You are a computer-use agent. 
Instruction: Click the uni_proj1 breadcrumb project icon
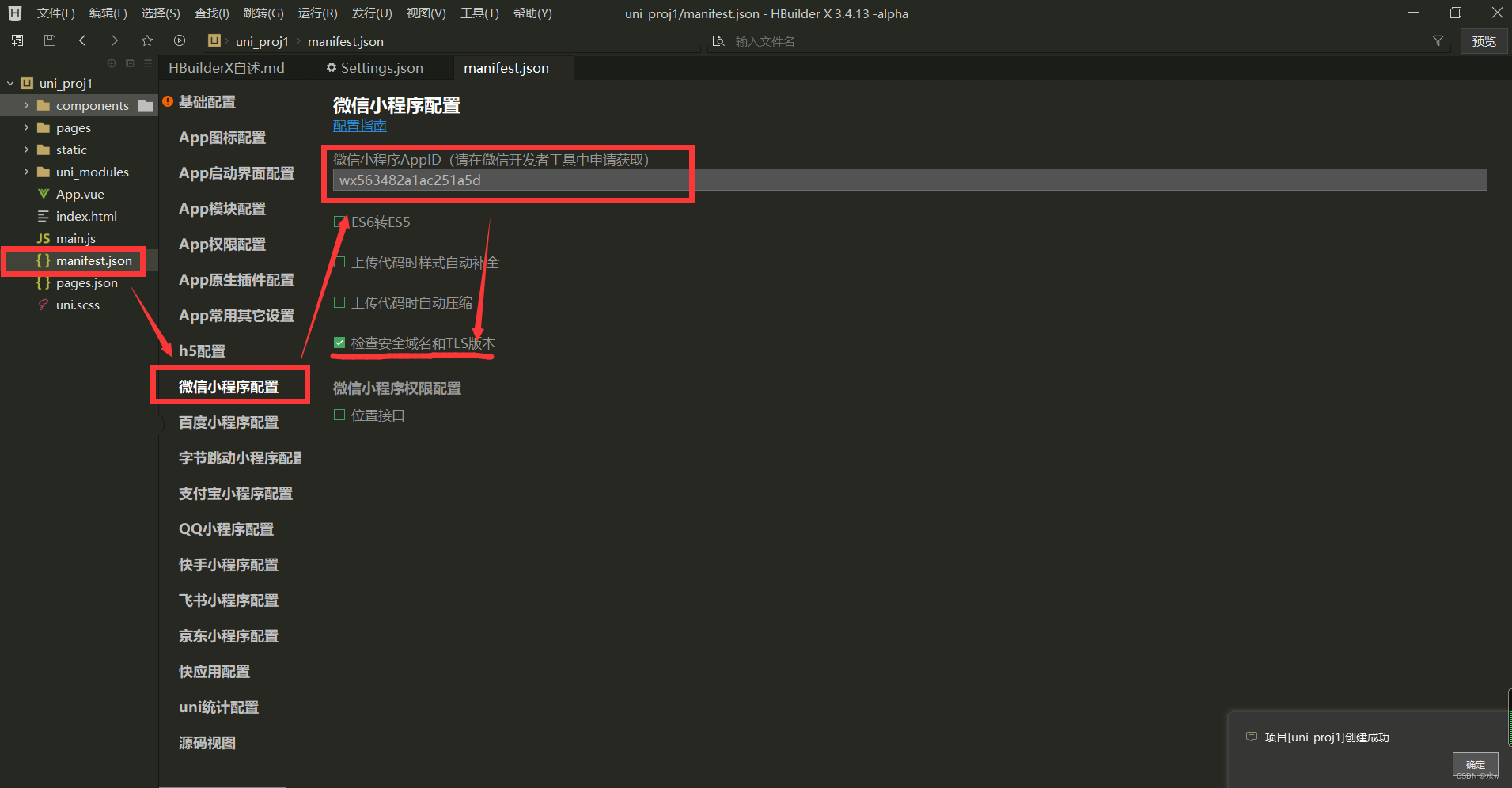tap(214, 40)
